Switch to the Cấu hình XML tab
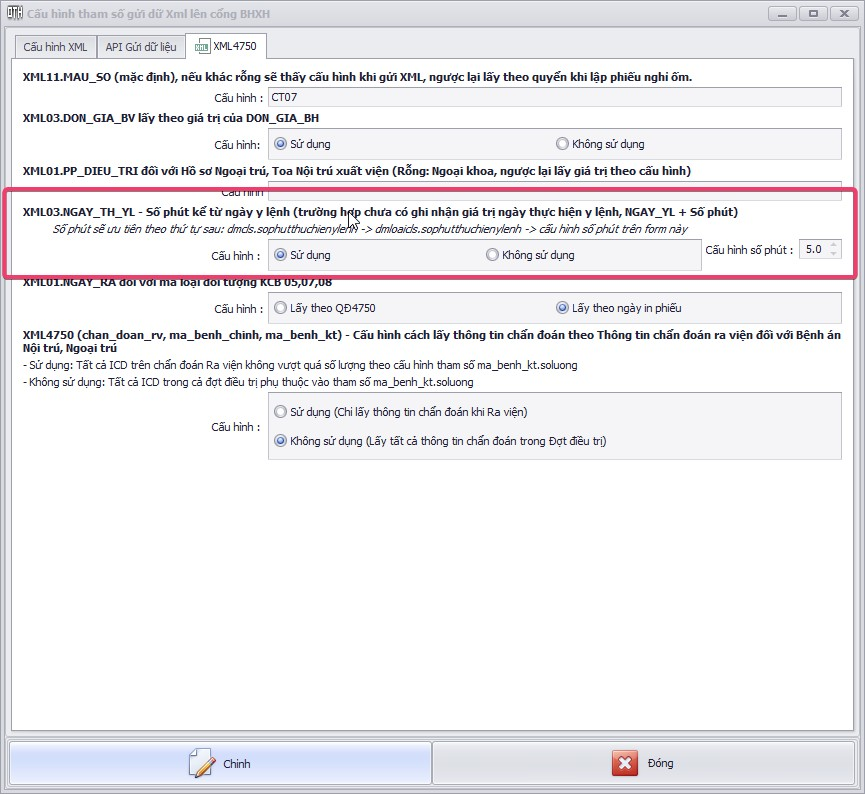 [x=55, y=47]
